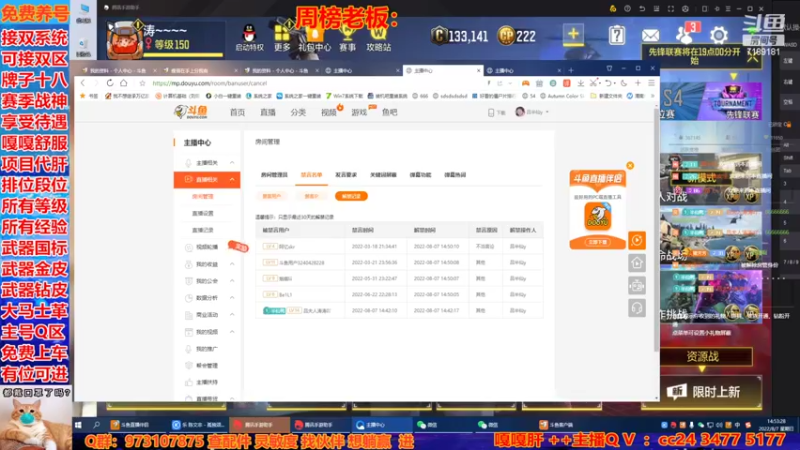Reload the page with refresh icon
The image size is (800, 450).
coord(110,83)
